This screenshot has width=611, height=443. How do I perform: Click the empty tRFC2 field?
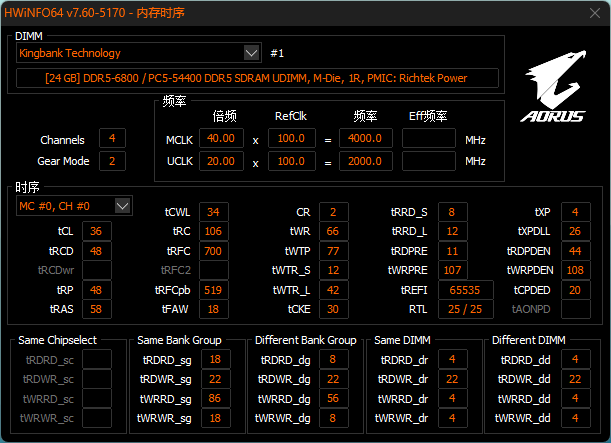(x=214, y=270)
